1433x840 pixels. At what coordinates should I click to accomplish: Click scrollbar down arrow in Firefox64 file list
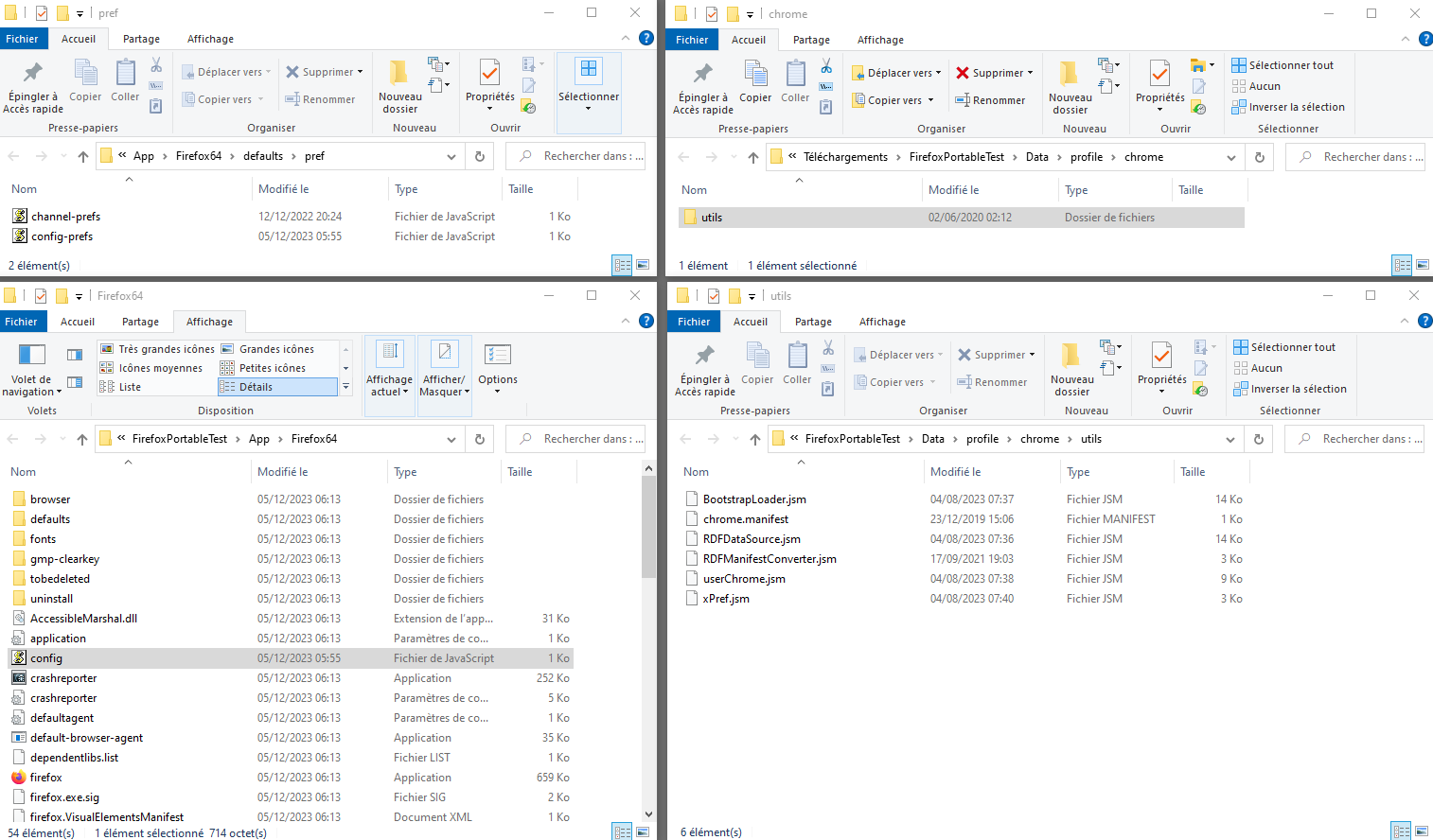point(648,814)
